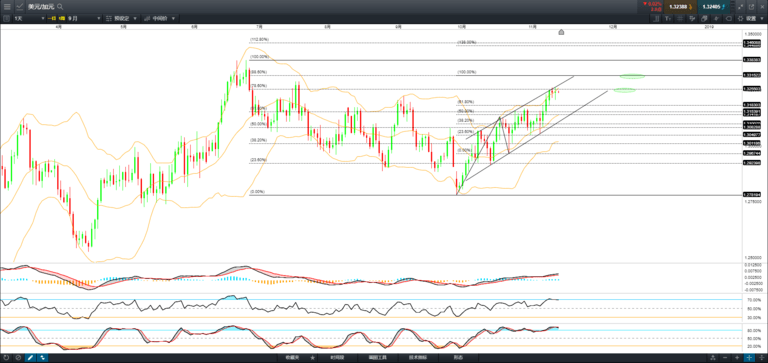Click the circle-slash clear icon at bottom
The height and width of the screenshot is (363, 768).
(x=18, y=358)
